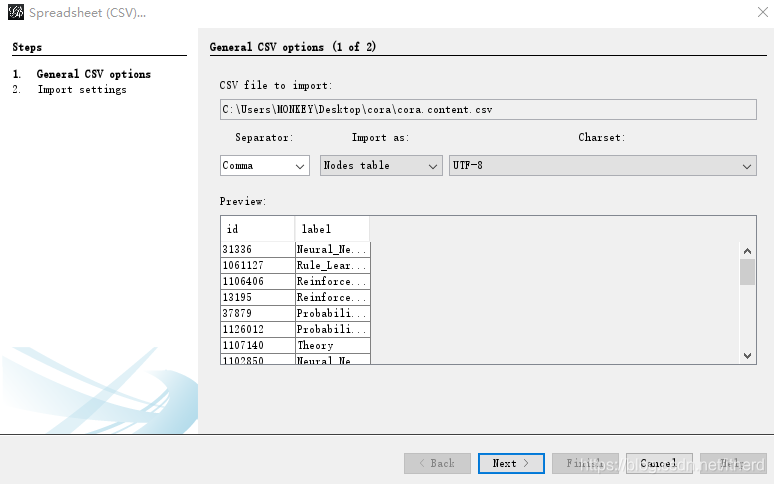Screen dimensions: 774x484
Task: Open the Import as dropdown showing Nodes table
Action: [381, 166]
